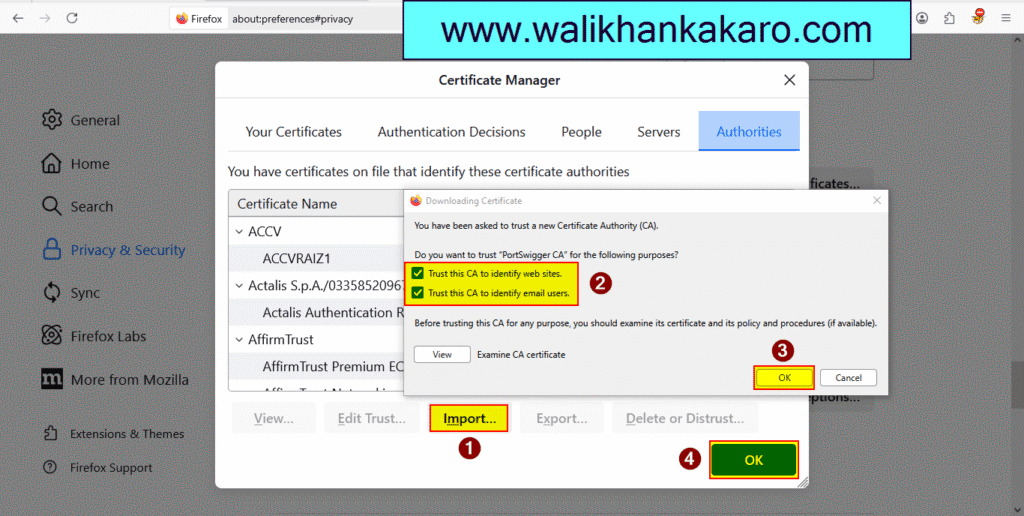1024x516 pixels.
Task: Toggle 'Trust this CA to identify web sites'
Action: [417, 274]
